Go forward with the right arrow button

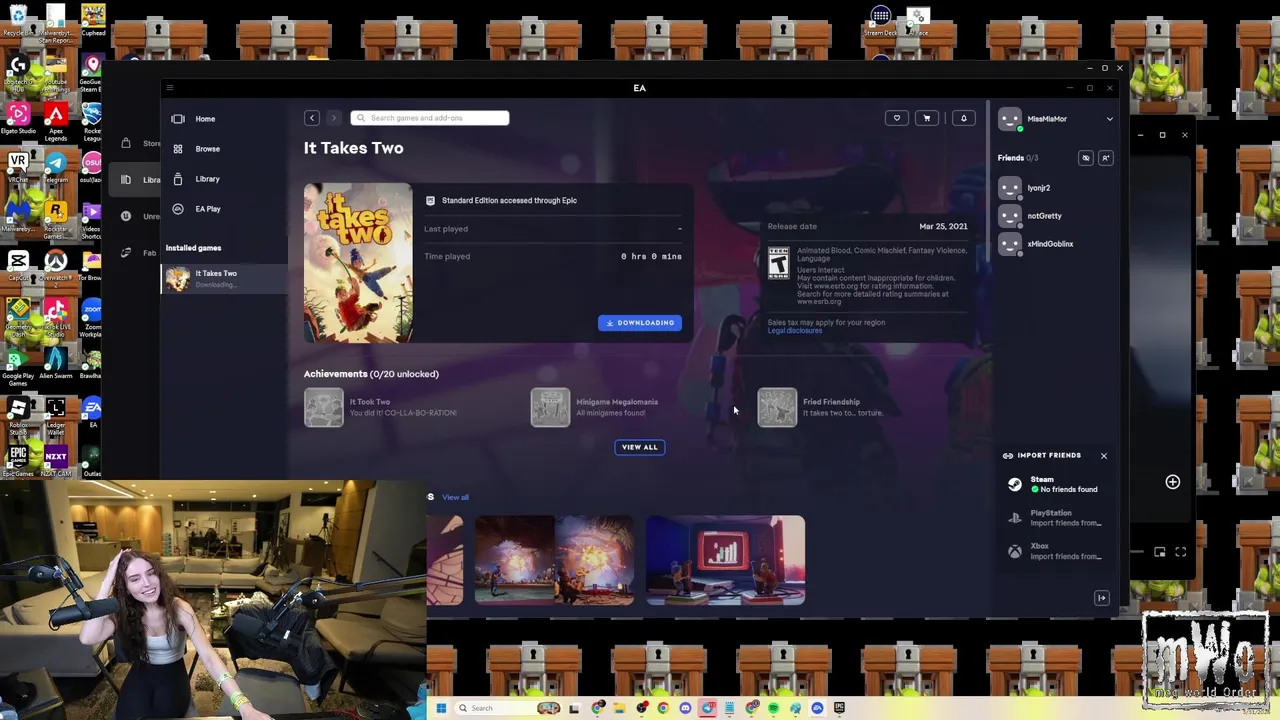click(334, 118)
